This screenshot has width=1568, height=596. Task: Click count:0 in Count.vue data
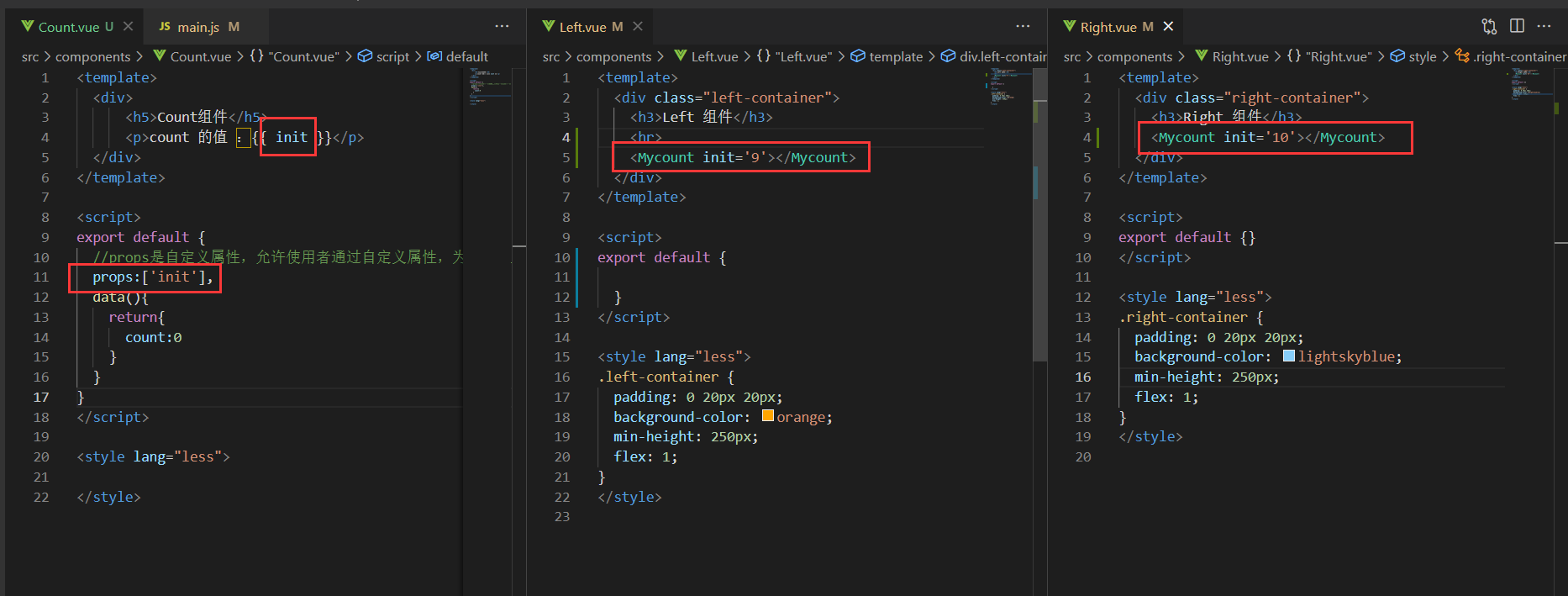pyautogui.click(x=153, y=337)
